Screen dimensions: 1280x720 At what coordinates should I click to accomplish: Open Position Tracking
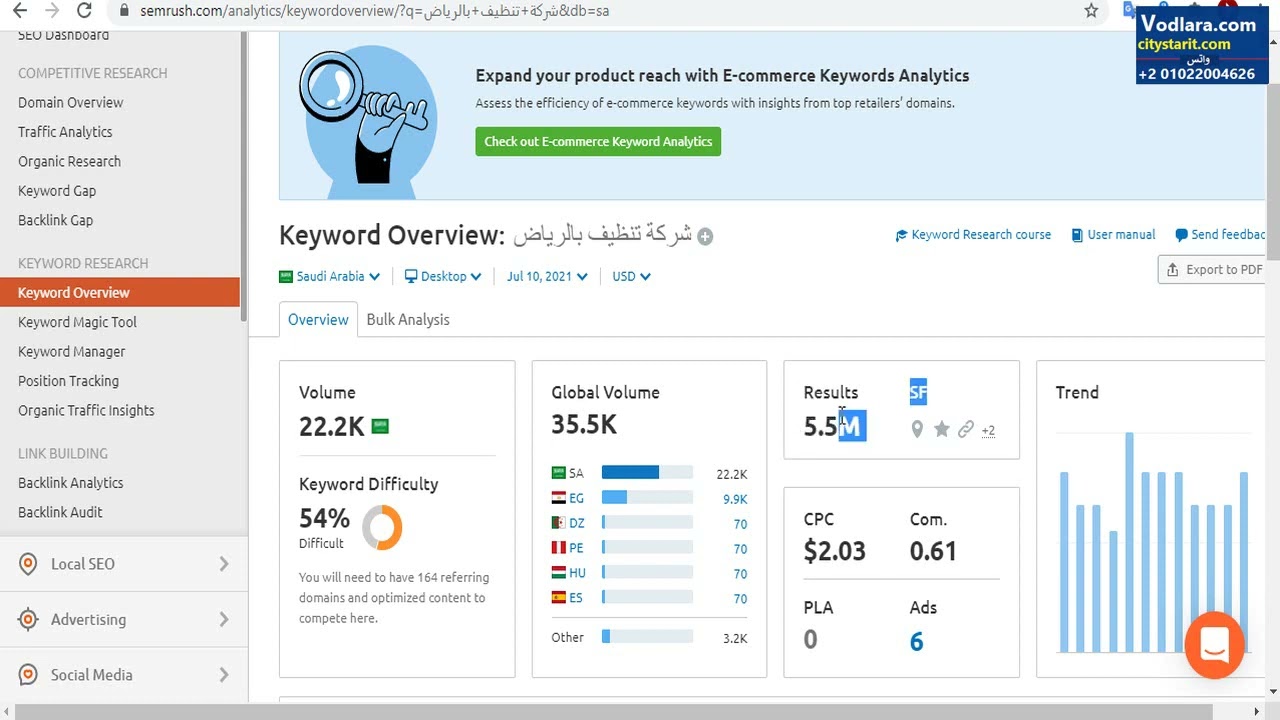click(68, 381)
